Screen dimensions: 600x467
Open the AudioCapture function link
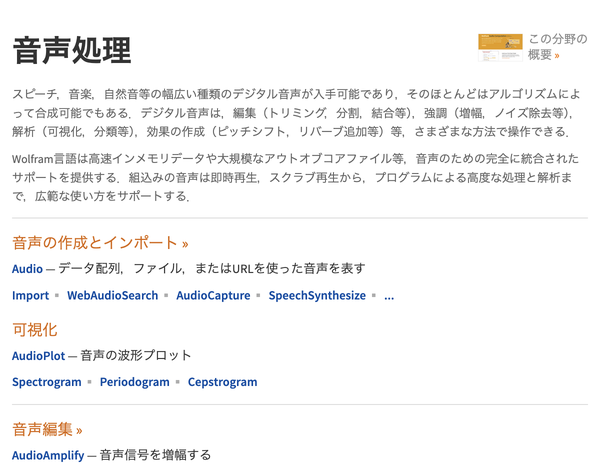[213, 296]
